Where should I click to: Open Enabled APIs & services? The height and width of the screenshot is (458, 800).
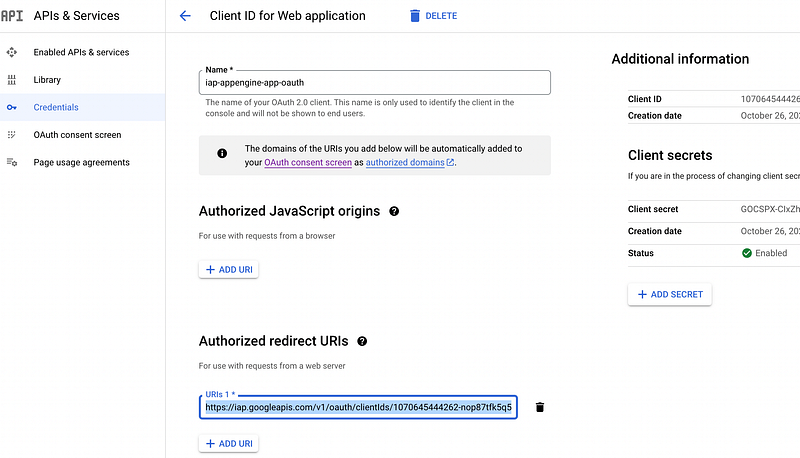[x=81, y=52]
